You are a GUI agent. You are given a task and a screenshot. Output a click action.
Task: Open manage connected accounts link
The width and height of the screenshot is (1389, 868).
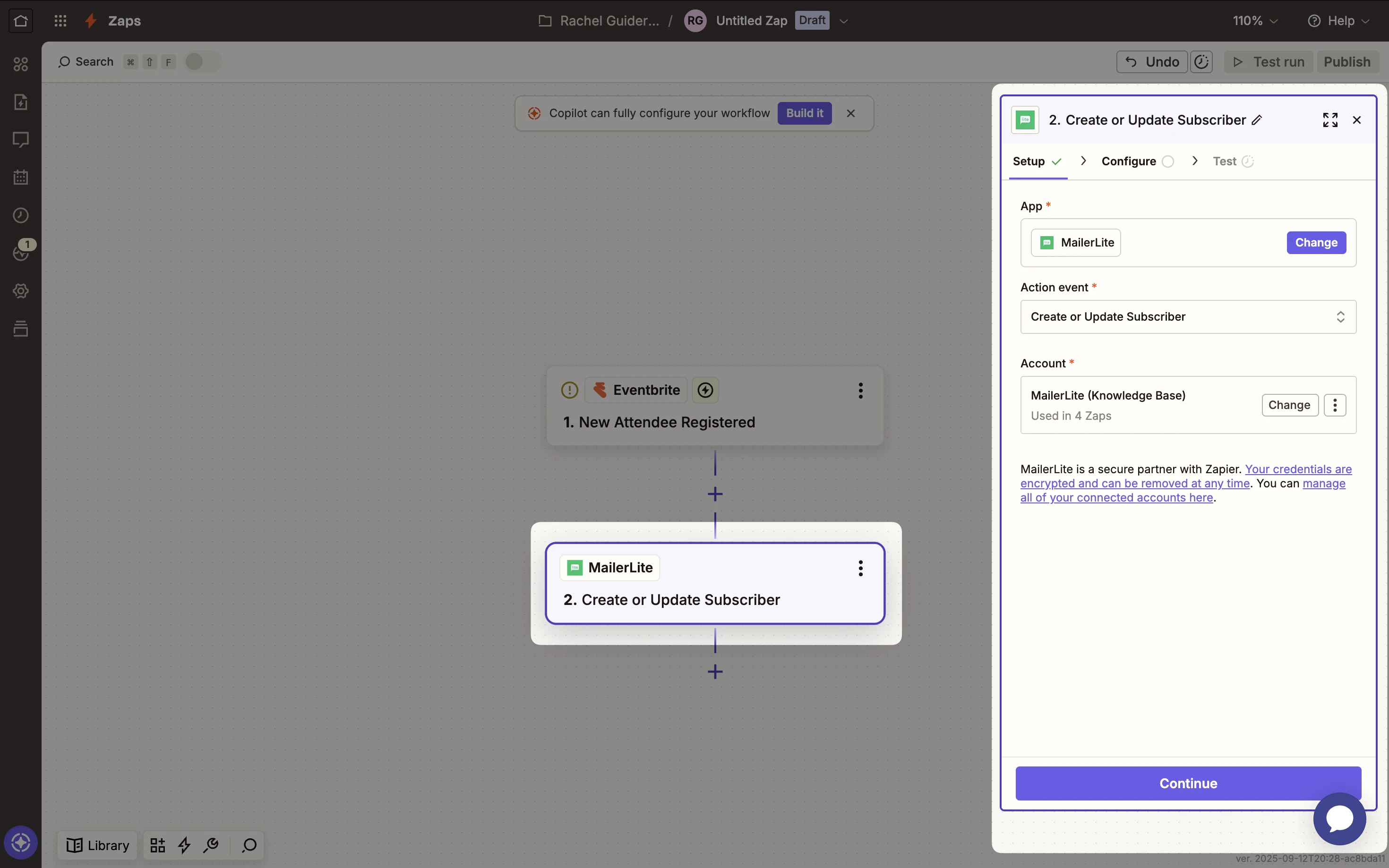pyautogui.click(x=1183, y=490)
